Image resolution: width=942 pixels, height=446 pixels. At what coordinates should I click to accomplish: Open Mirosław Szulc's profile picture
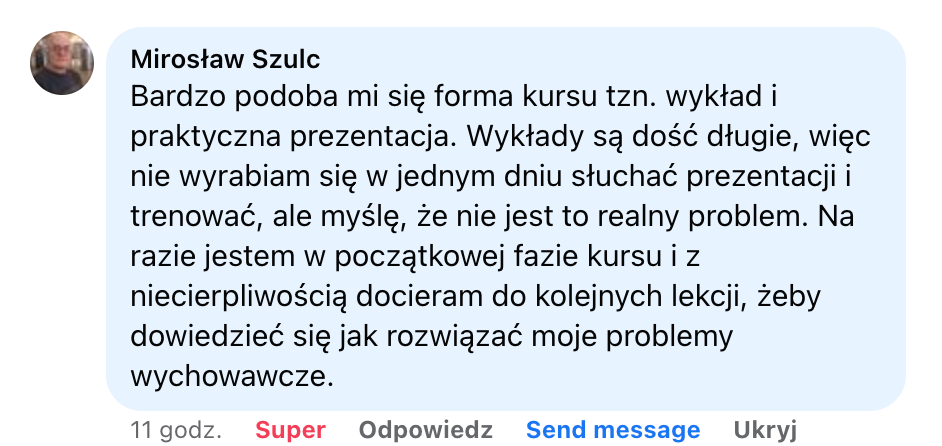coord(62,63)
